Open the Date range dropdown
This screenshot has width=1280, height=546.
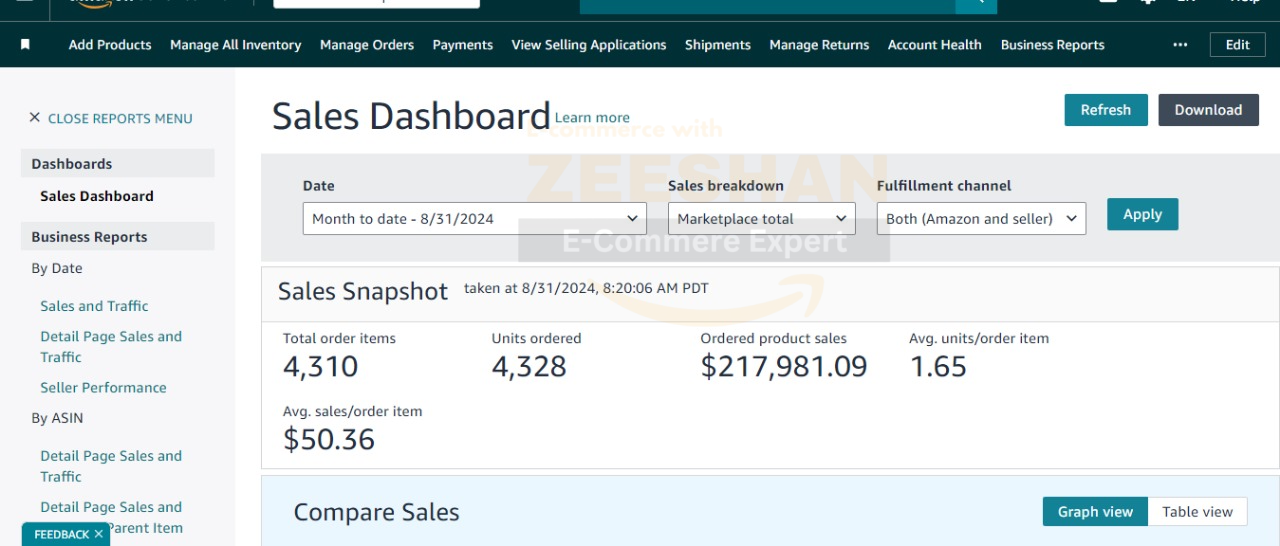pyautogui.click(x=474, y=218)
